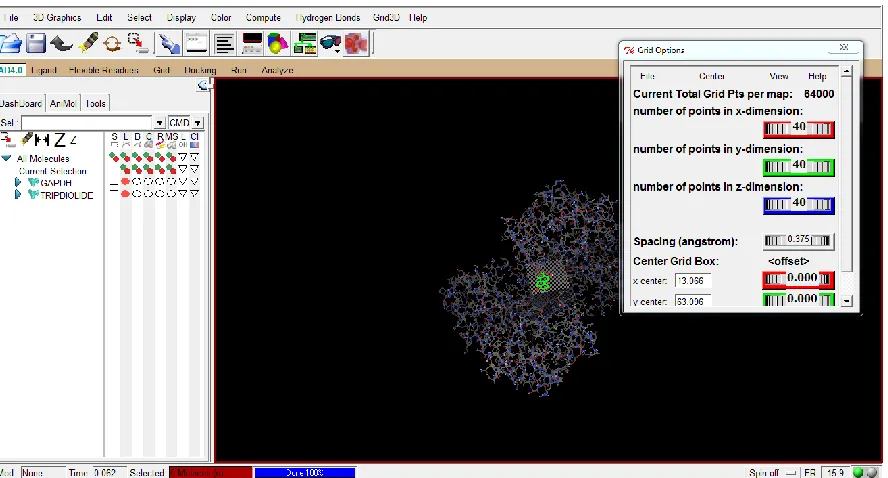Click the small Z icon in dashboard
The width and height of the screenshot is (888, 478).
[73, 140]
